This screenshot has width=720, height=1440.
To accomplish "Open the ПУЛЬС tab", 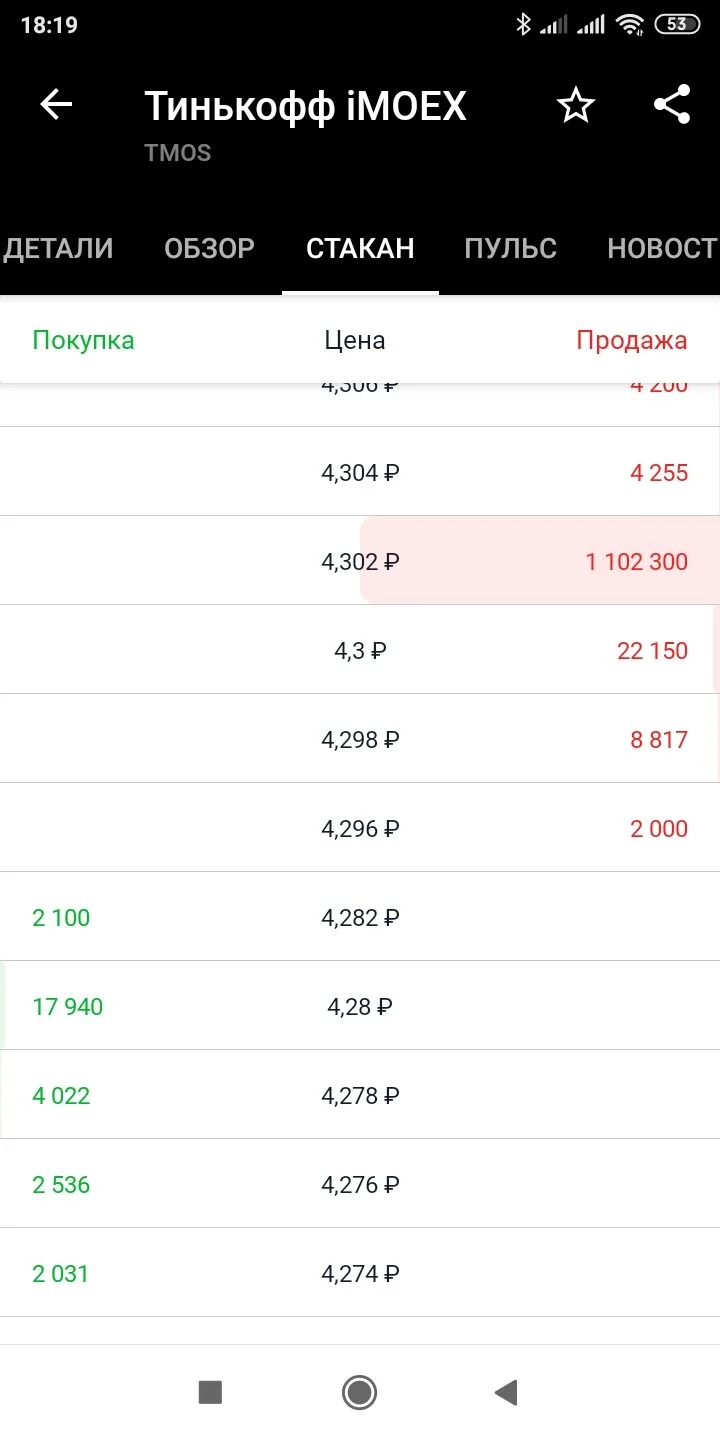I will [x=510, y=248].
